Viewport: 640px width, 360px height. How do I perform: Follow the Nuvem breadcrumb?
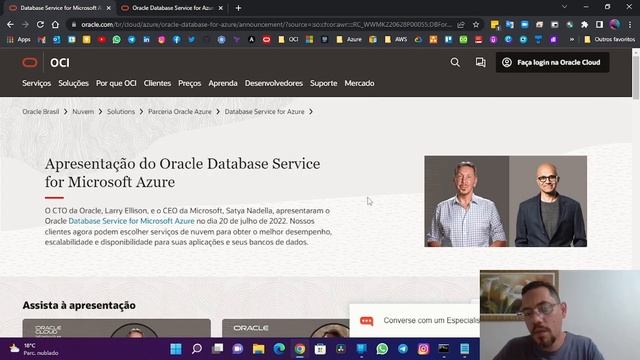83,111
